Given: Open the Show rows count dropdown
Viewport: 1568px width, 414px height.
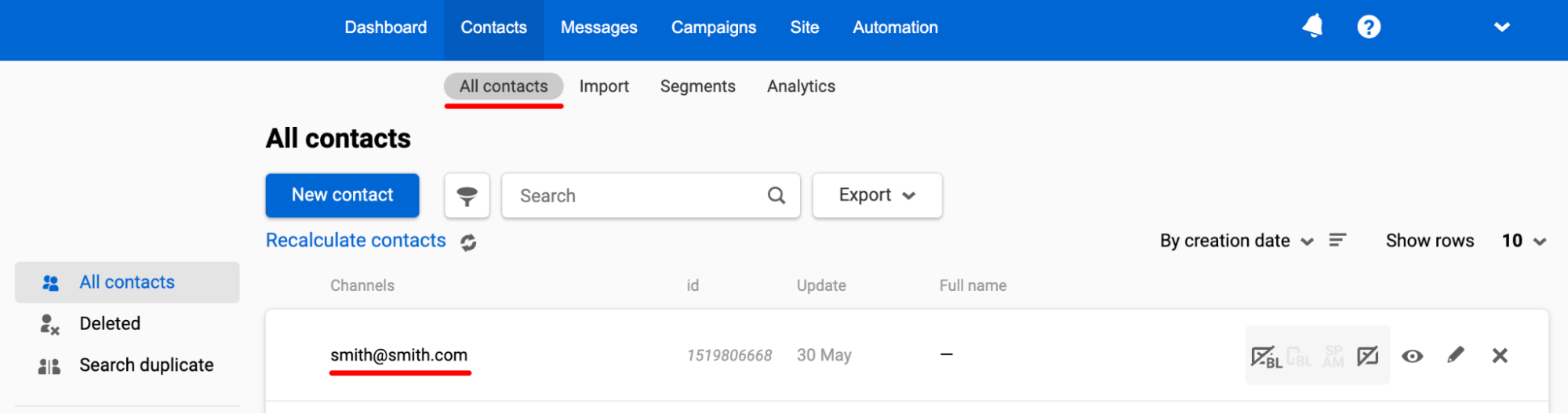Looking at the screenshot, I should click(x=1523, y=241).
